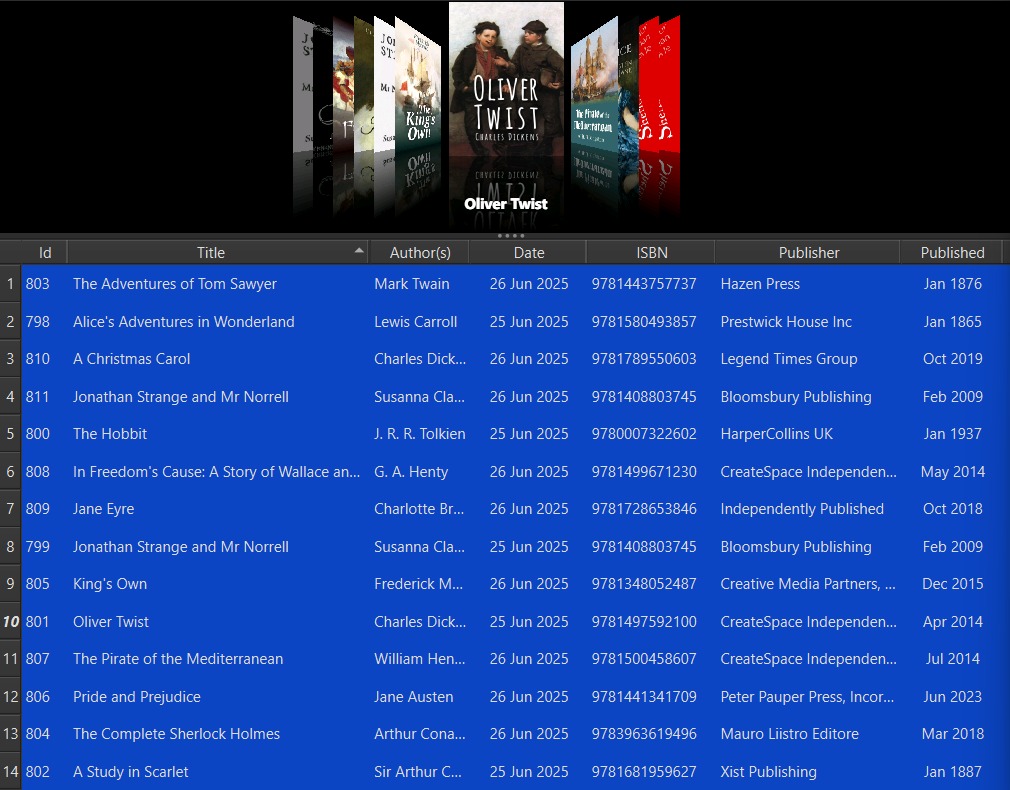1010x790 pixels.
Task: Click Id cell "811"
Action: pyautogui.click(x=37, y=397)
